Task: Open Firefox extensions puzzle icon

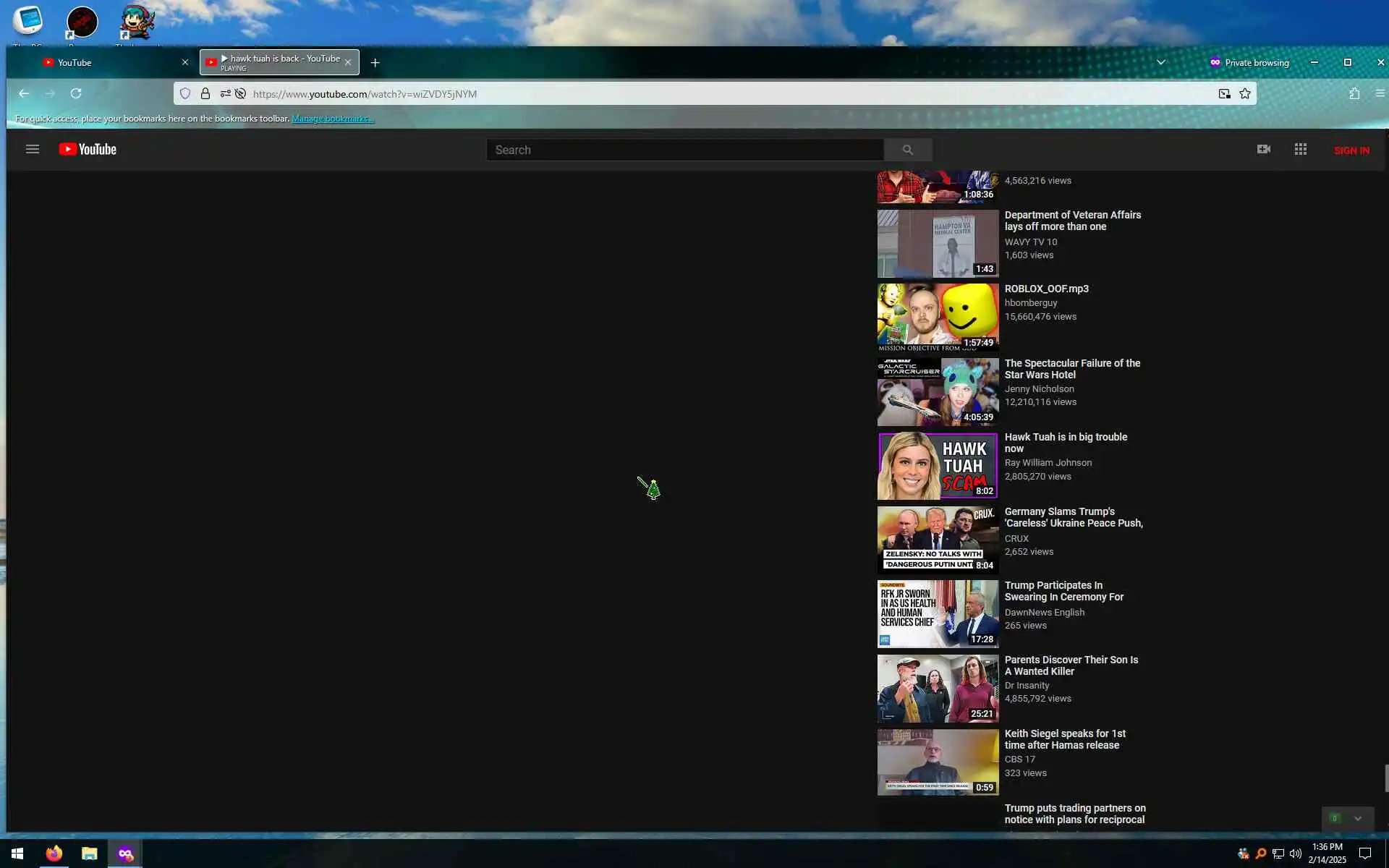Action: pyautogui.click(x=1354, y=94)
